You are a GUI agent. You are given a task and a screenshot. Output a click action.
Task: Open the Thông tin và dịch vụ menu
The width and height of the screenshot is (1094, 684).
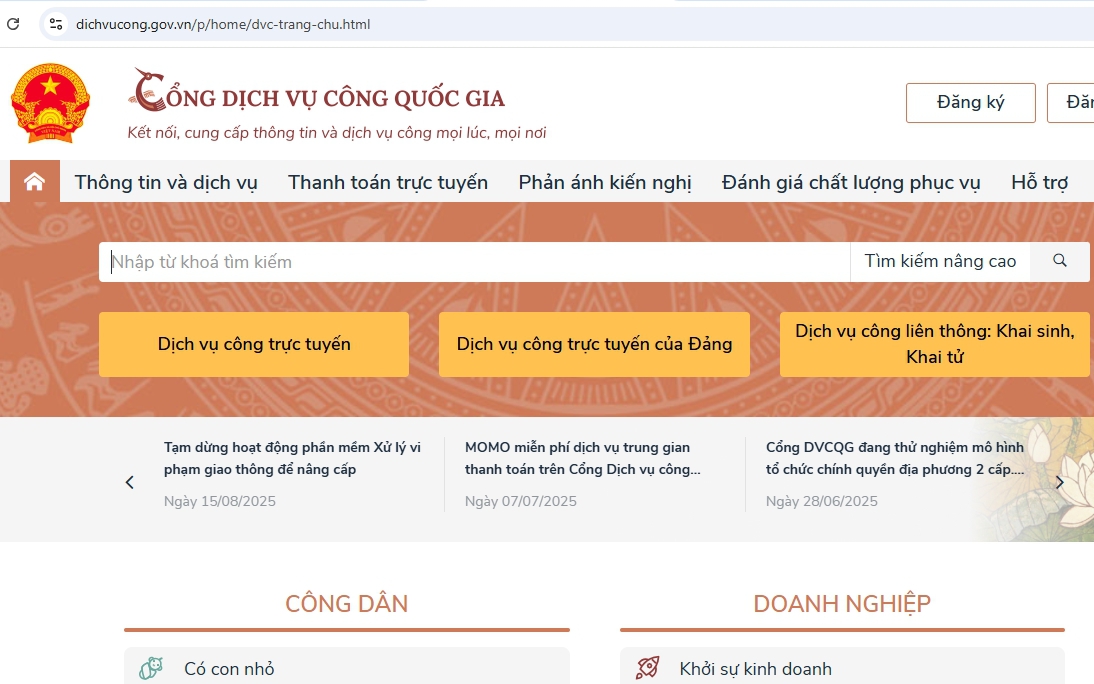click(166, 182)
